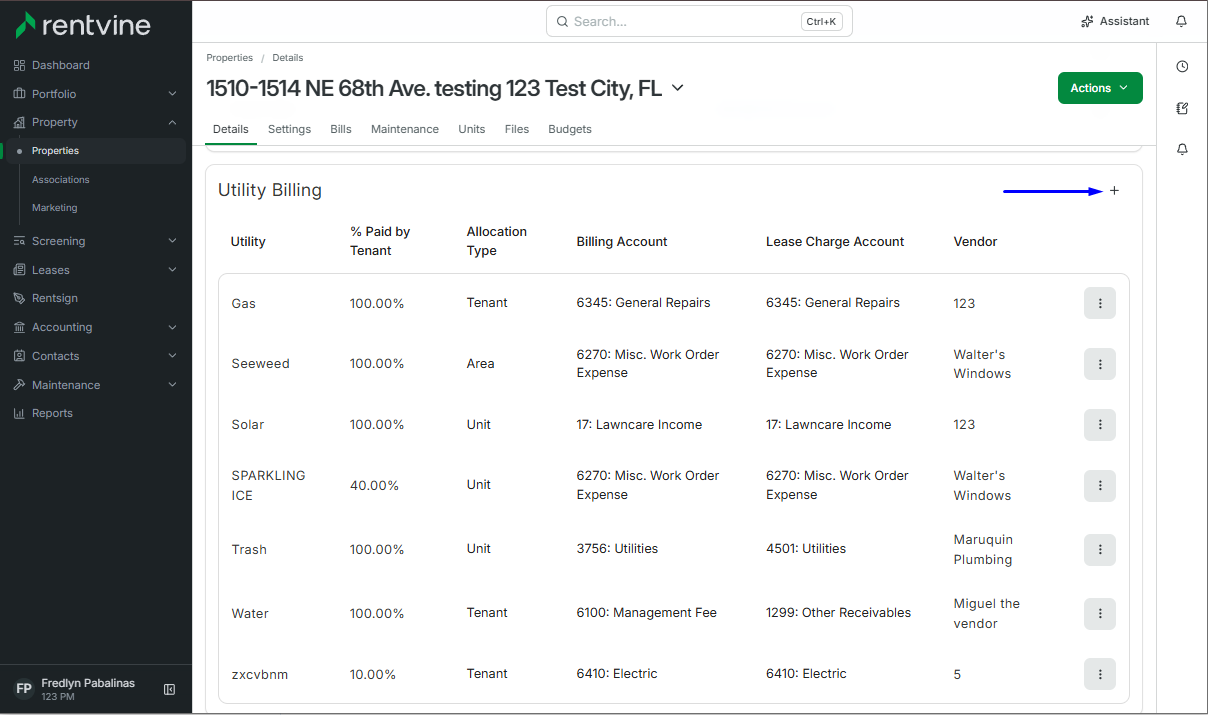1208x715 pixels.
Task: Open Associations in the sidebar submenu
Action: [x=61, y=180]
